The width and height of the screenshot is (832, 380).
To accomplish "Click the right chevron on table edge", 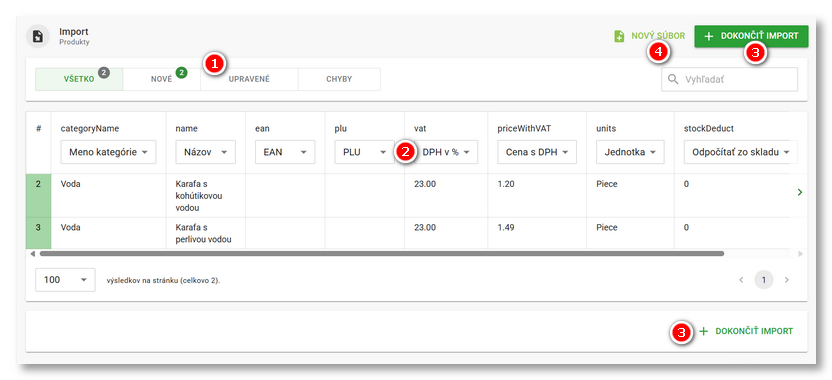I will 800,192.
